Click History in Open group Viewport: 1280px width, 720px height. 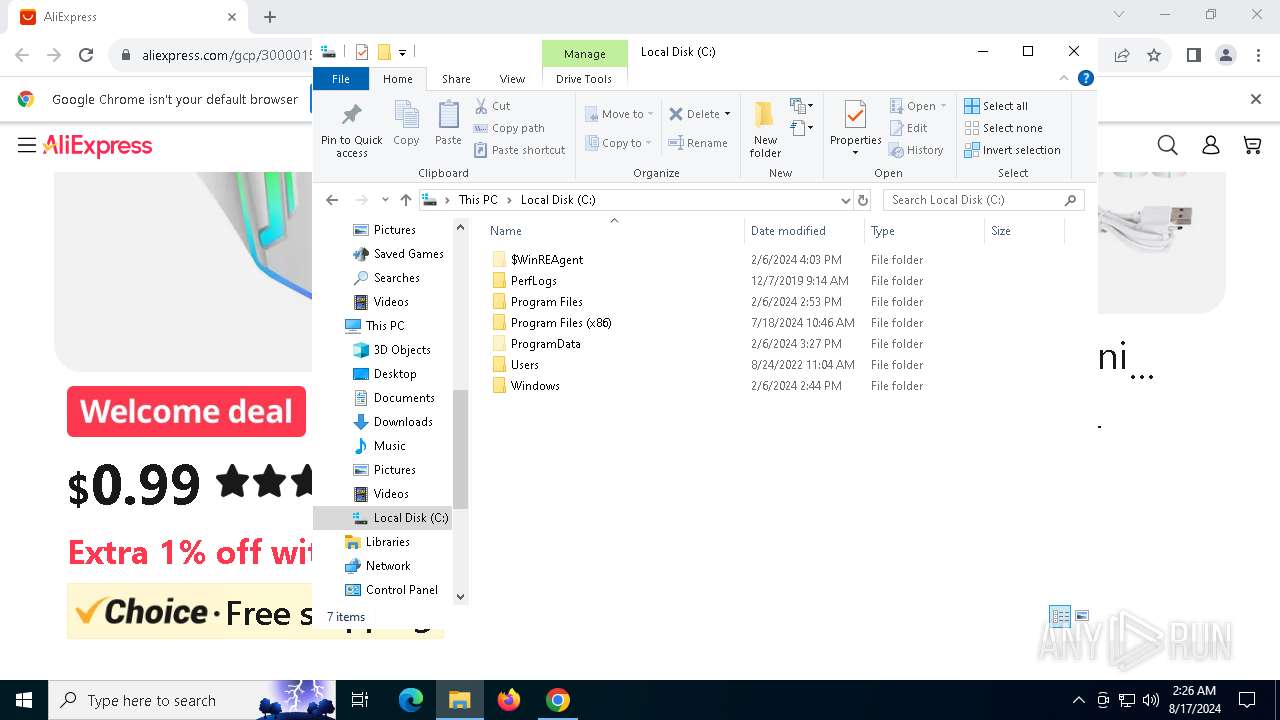[916, 150]
